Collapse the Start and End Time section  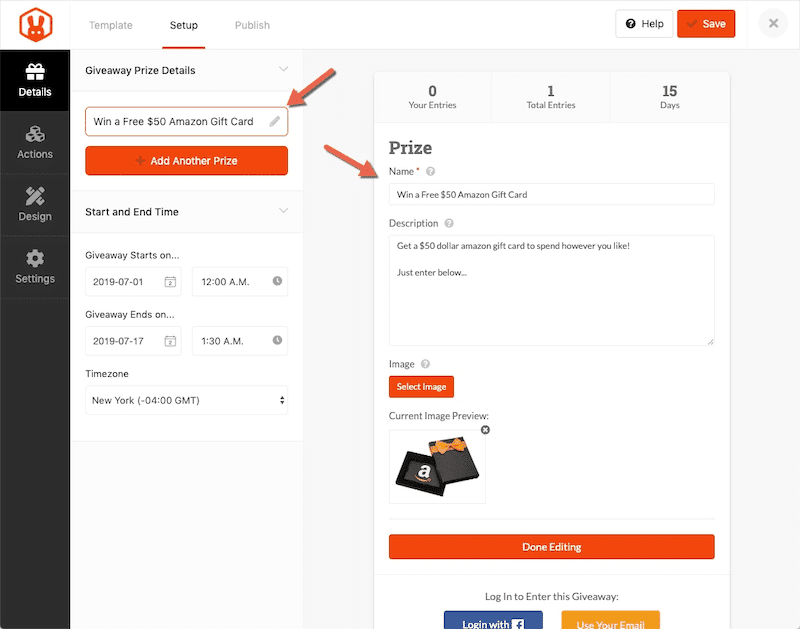[283, 211]
